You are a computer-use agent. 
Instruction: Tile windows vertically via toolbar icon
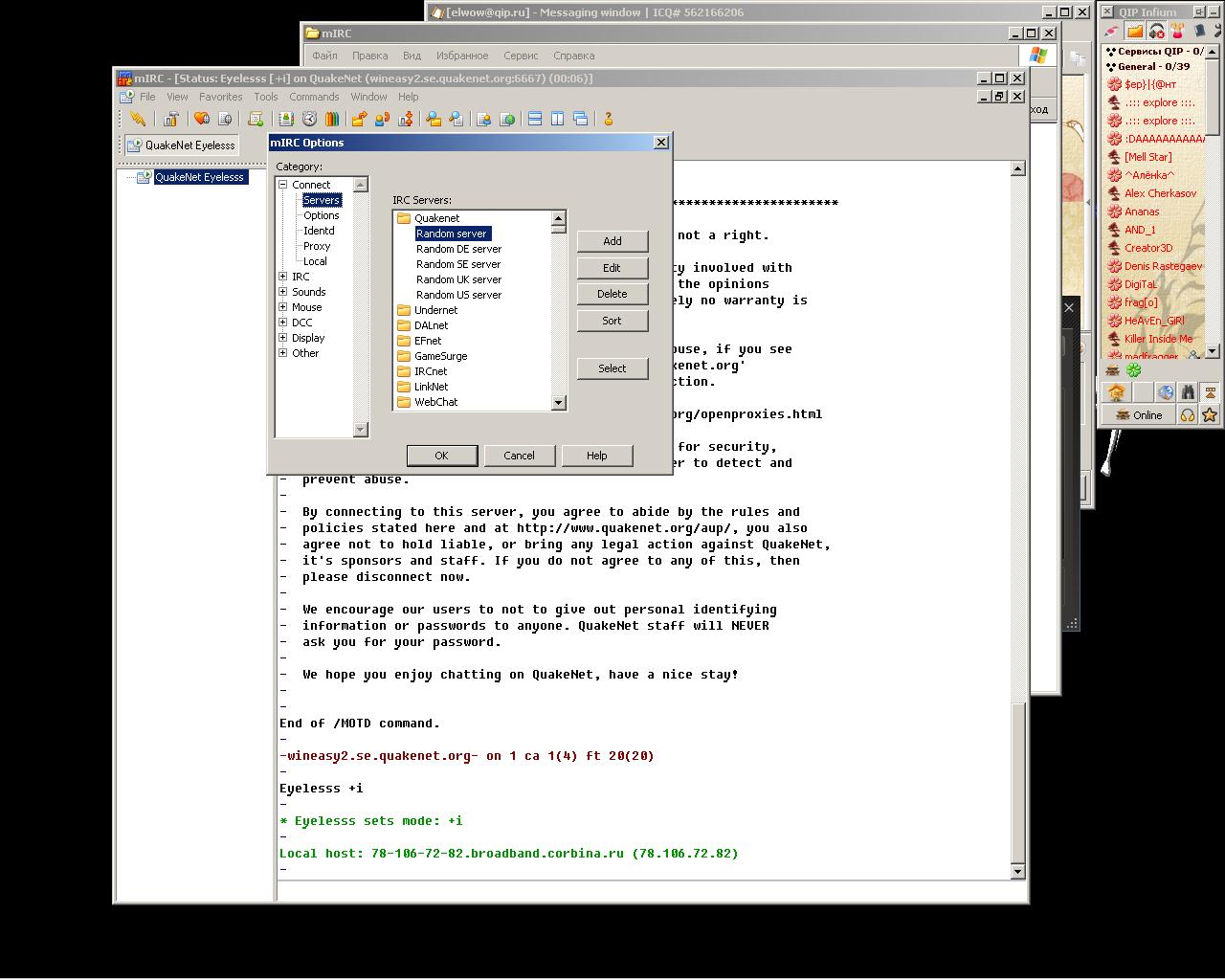click(x=558, y=119)
